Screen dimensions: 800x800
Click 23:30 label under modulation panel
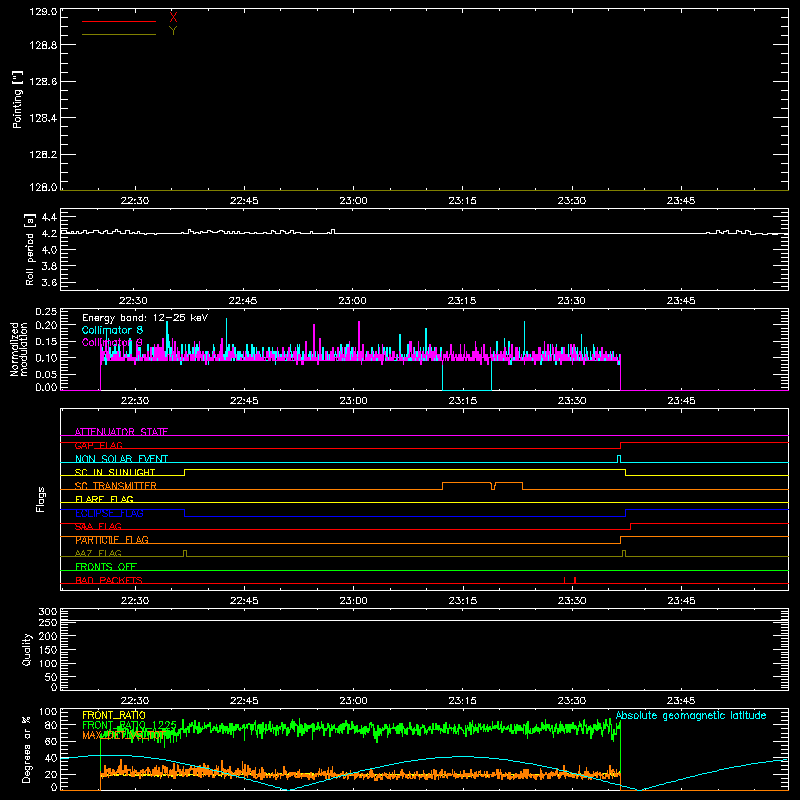(x=572, y=401)
